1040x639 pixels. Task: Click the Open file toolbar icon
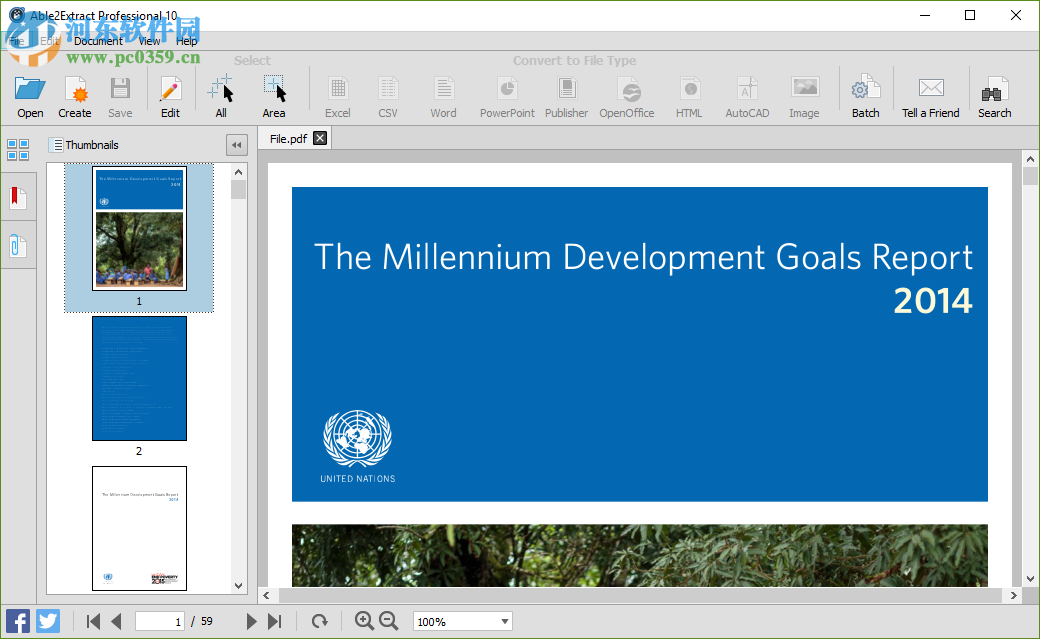[x=30, y=96]
